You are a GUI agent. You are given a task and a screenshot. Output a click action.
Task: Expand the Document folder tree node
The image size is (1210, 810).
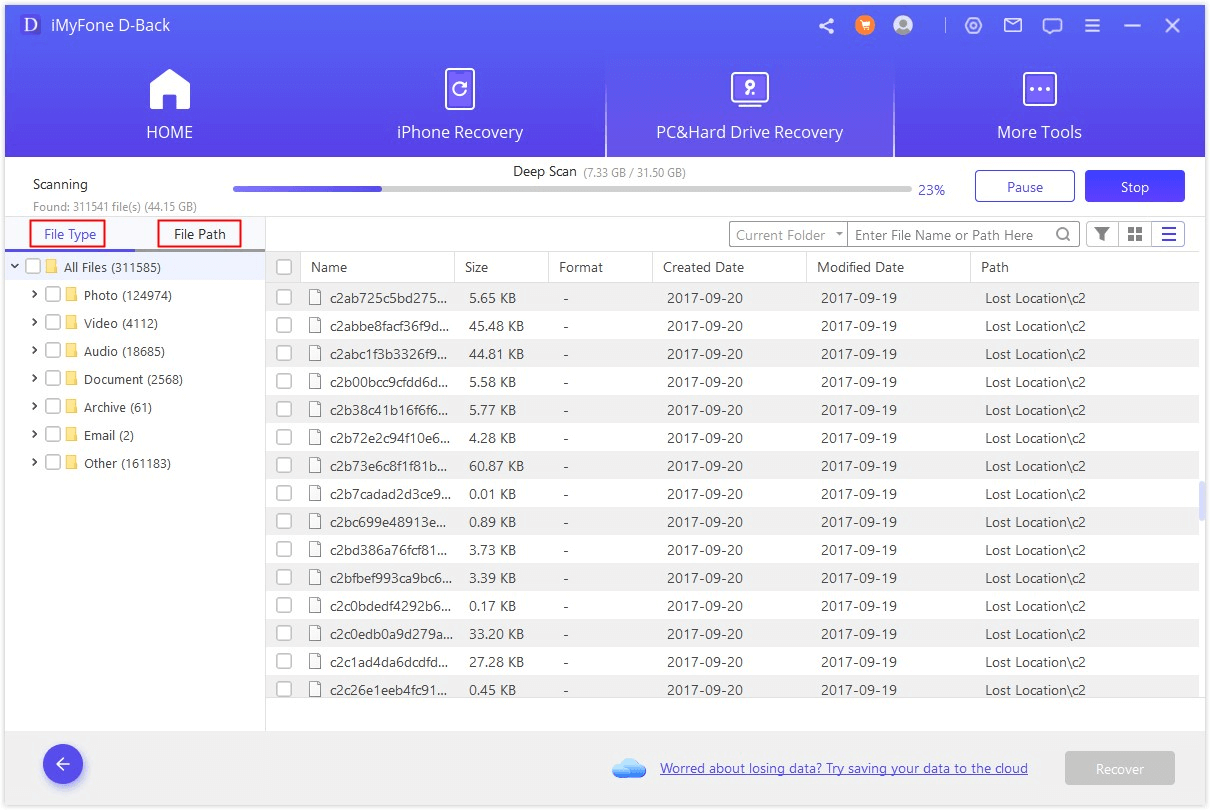(35, 379)
